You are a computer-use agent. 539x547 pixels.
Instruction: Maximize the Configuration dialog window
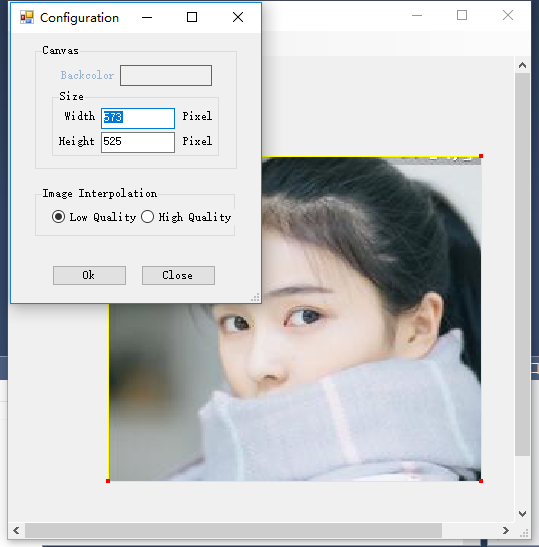pos(192,17)
